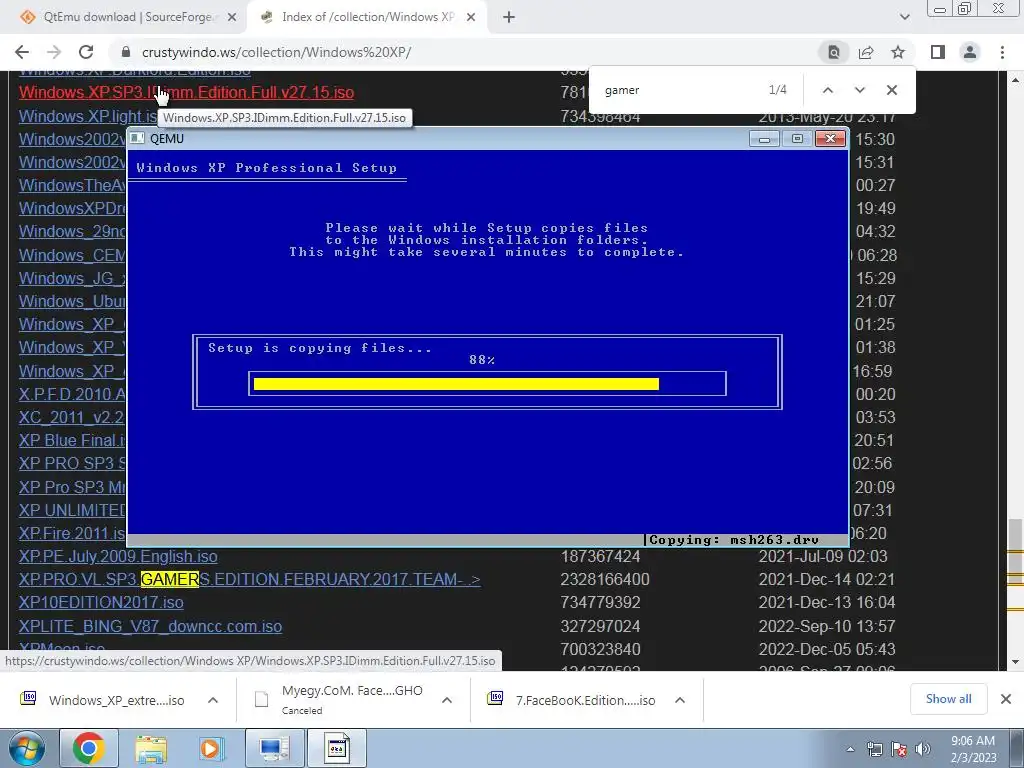Open a new tab with plus button
The width and height of the screenshot is (1024, 768).
(x=509, y=18)
